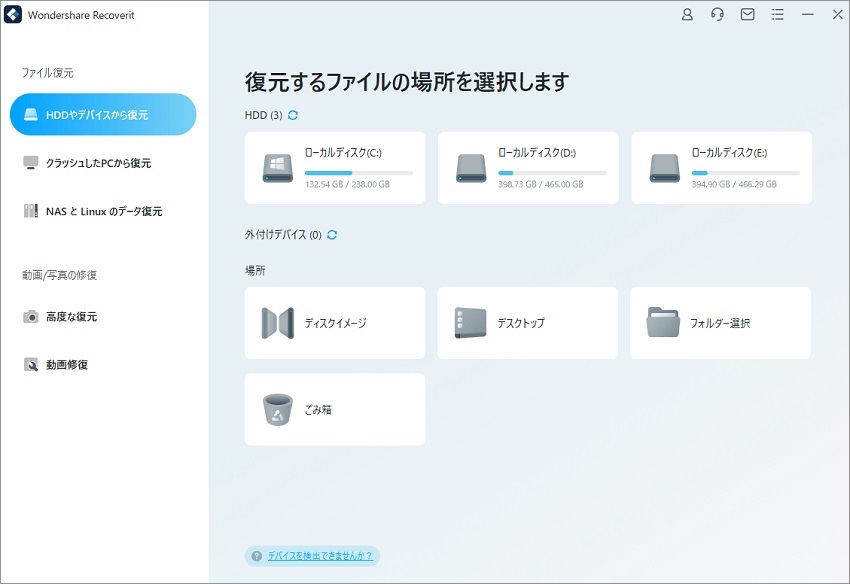The image size is (850, 584).
Task: Select ローカルディスク(D:) drive
Action: click(527, 167)
